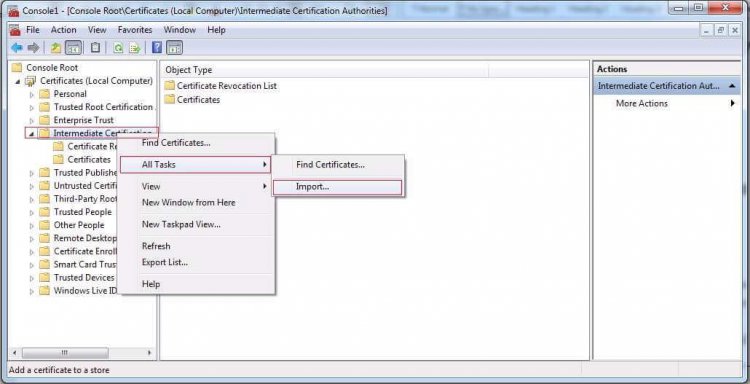The image size is (750, 384).
Task: Choose Find Certificates... in context menu
Action: [x=197, y=143]
